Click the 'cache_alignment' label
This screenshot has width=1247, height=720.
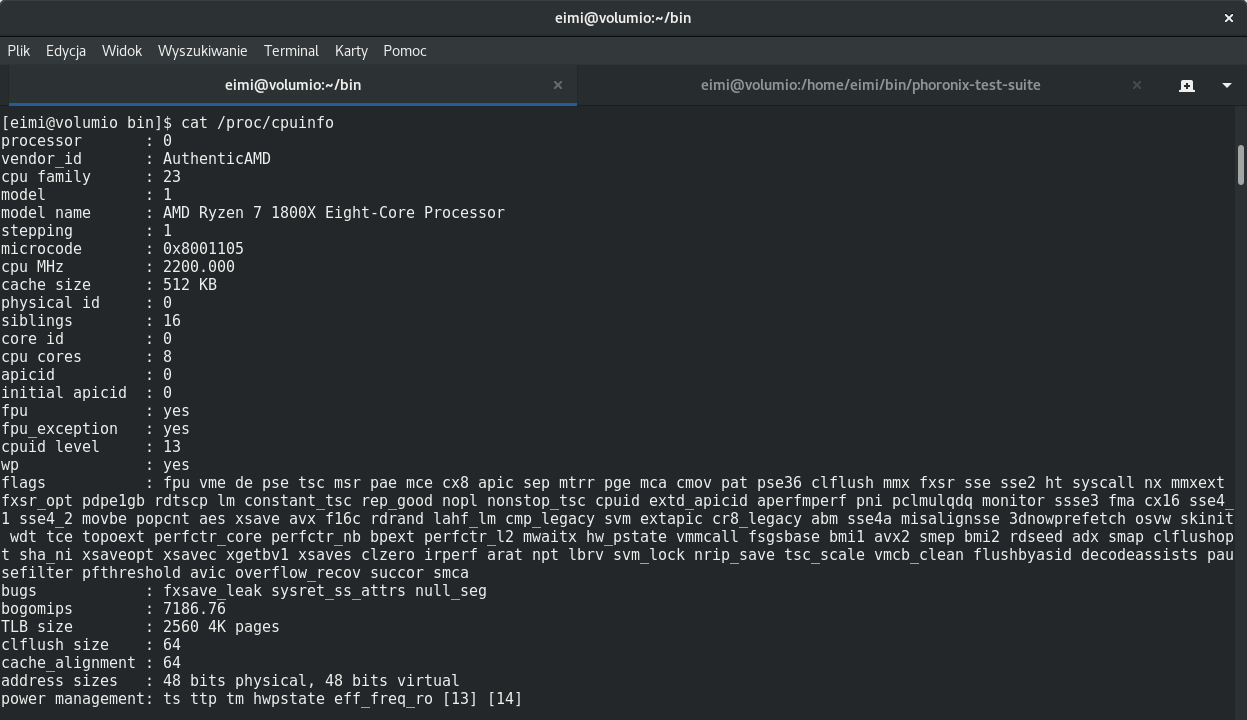pos(68,662)
